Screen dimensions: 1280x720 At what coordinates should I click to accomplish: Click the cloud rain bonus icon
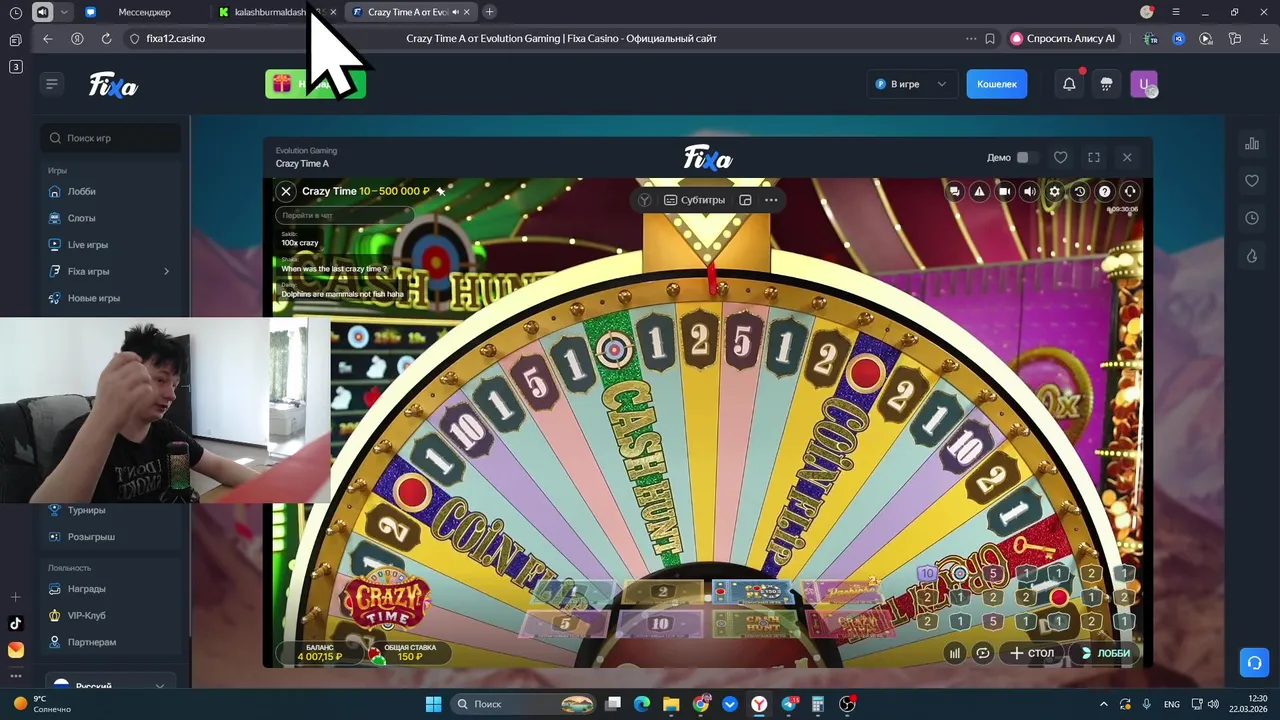coord(1106,84)
